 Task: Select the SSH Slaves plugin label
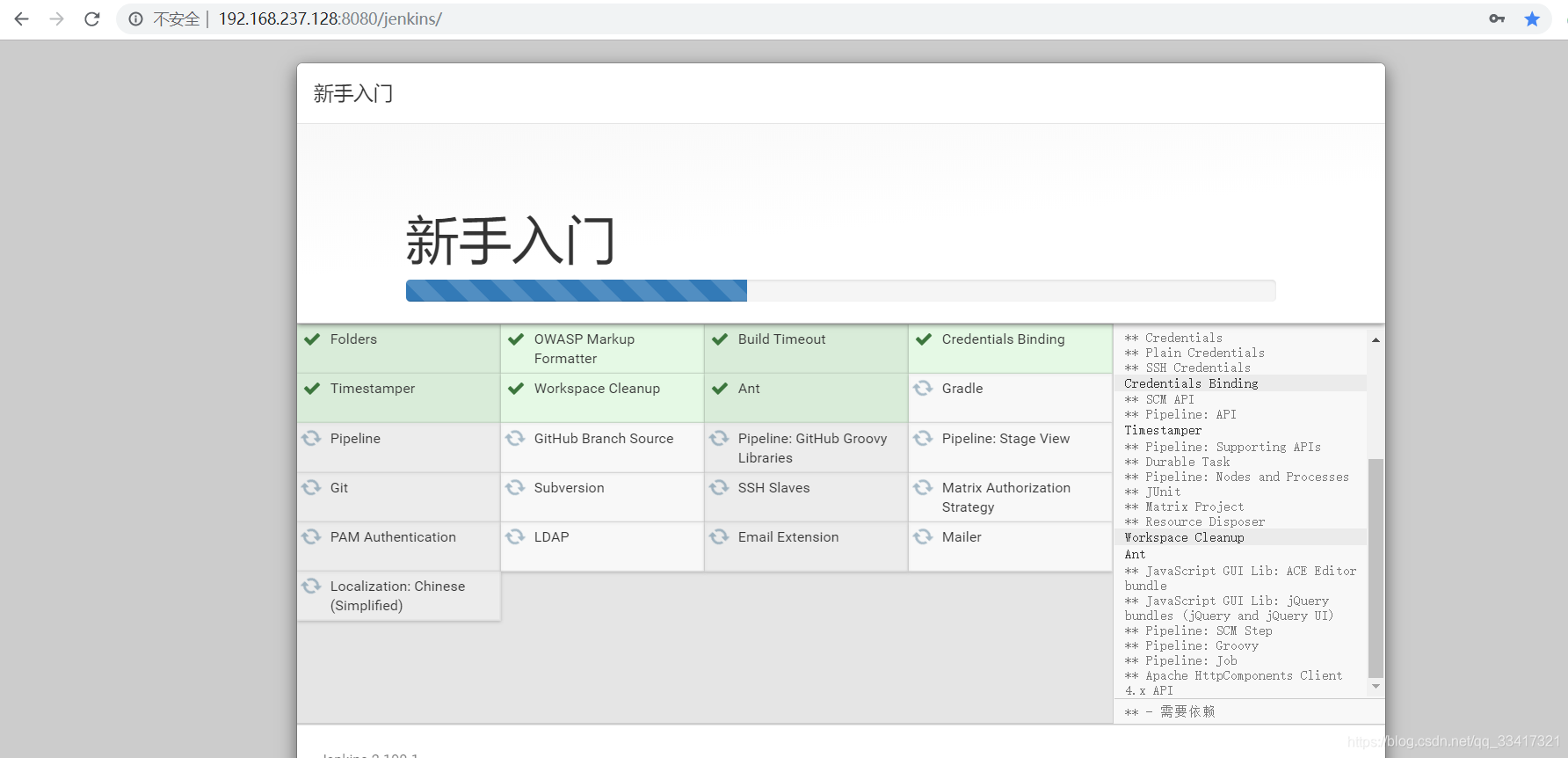[773, 488]
